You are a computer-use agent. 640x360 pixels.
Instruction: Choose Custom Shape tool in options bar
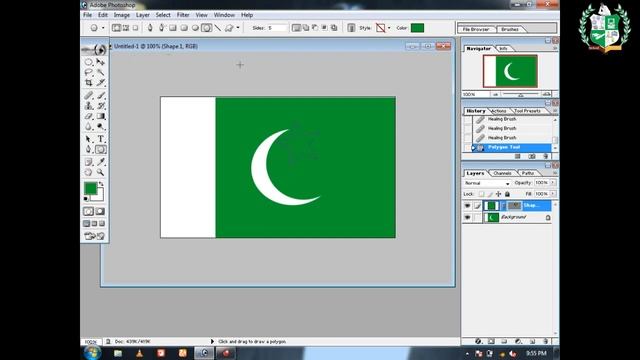[x=229, y=28]
